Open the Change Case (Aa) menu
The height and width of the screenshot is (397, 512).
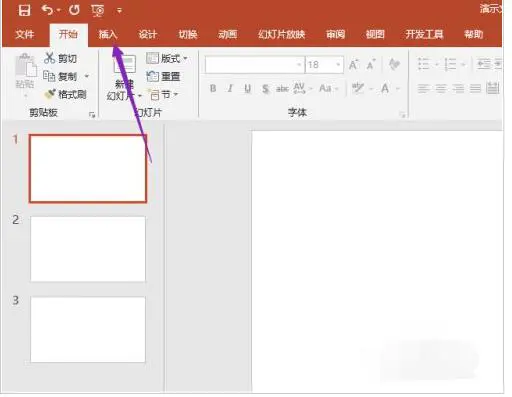pyautogui.click(x=328, y=88)
